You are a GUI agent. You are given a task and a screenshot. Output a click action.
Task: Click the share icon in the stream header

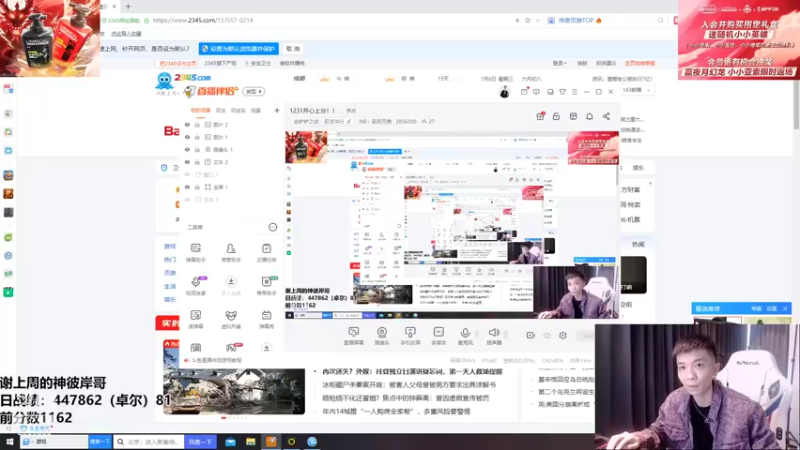coord(607,116)
